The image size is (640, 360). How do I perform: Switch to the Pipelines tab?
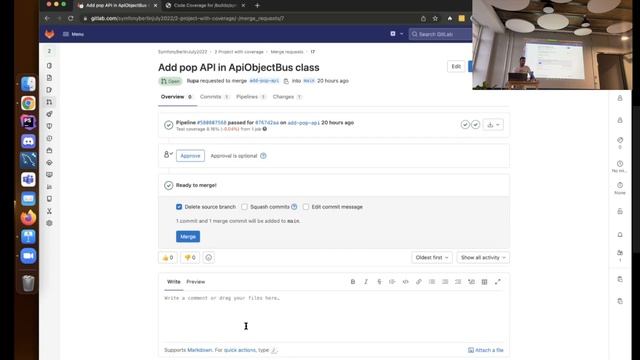[x=251, y=97]
